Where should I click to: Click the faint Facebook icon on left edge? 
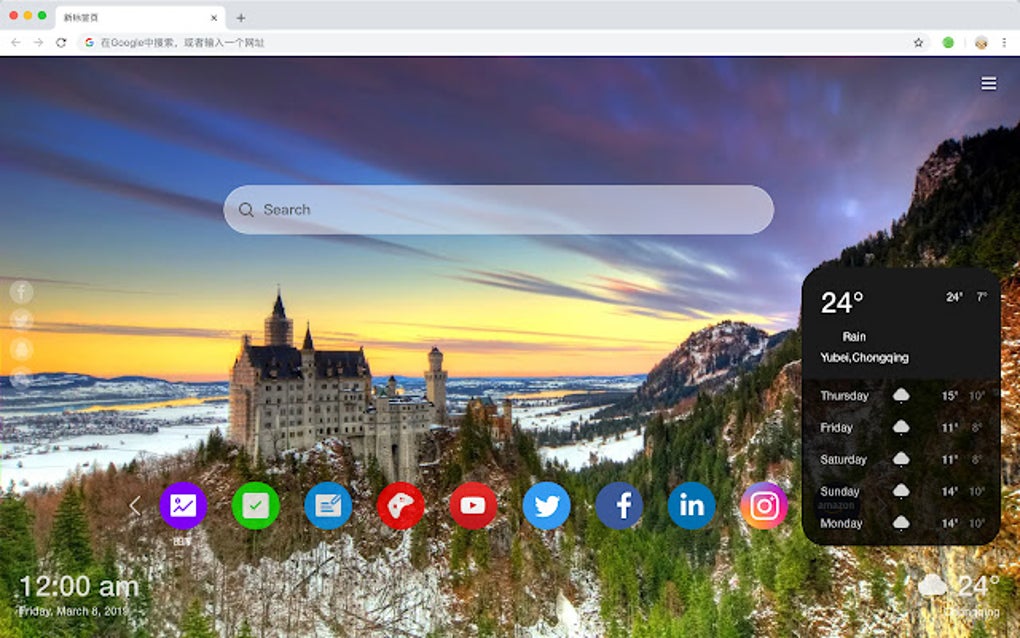[20, 292]
